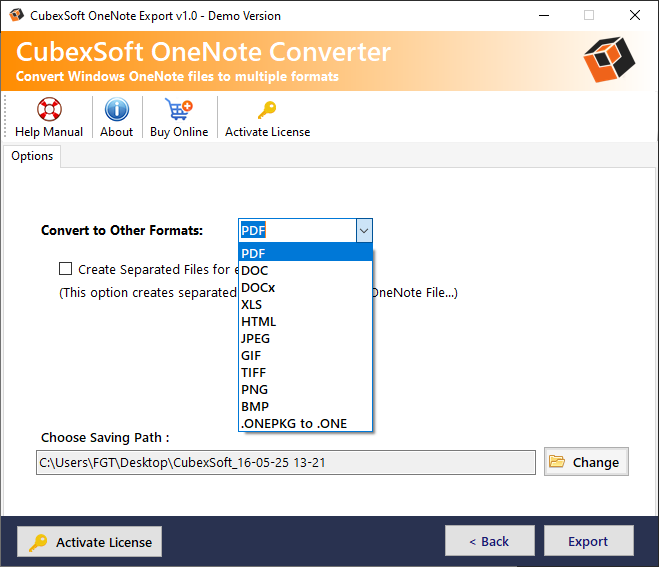
Task: Collapse the format dropdown using its arrow
Action: point(363,231)
